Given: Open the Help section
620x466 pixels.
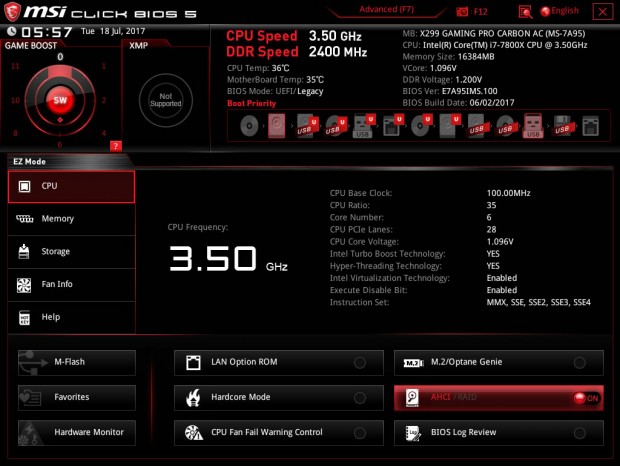Looking at the screenshot, I should tap(71, 318).
